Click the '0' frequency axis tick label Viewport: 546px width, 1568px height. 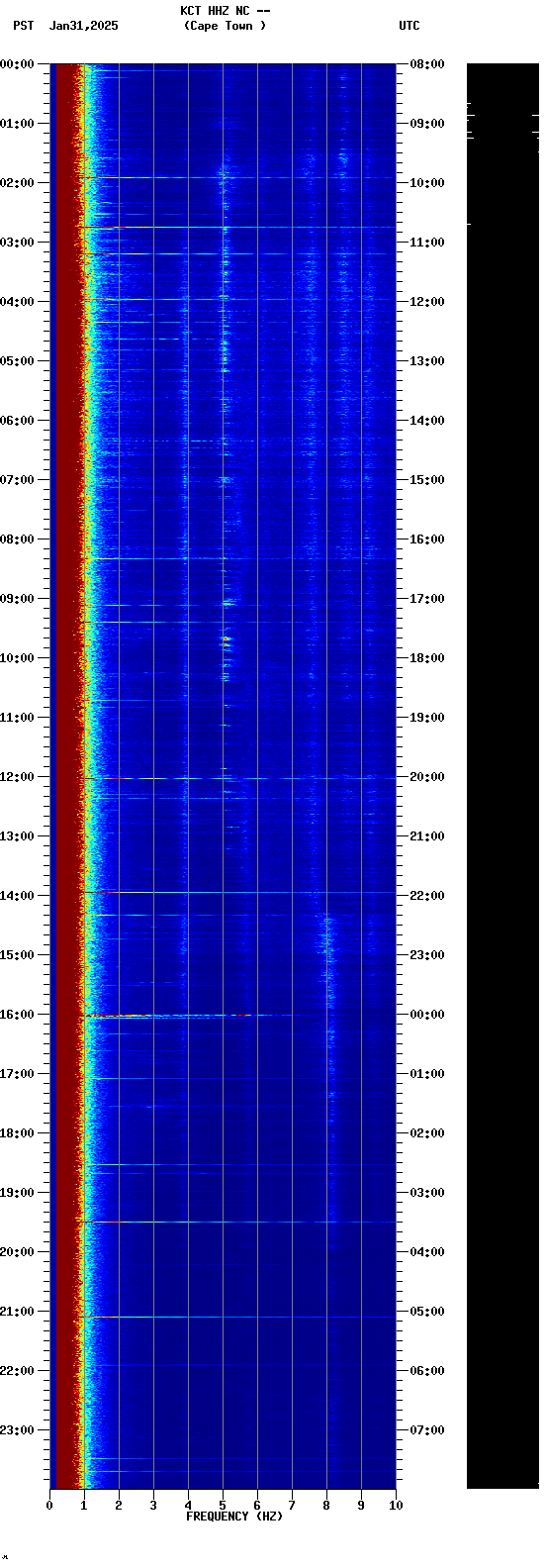[x=49, y=1506]
